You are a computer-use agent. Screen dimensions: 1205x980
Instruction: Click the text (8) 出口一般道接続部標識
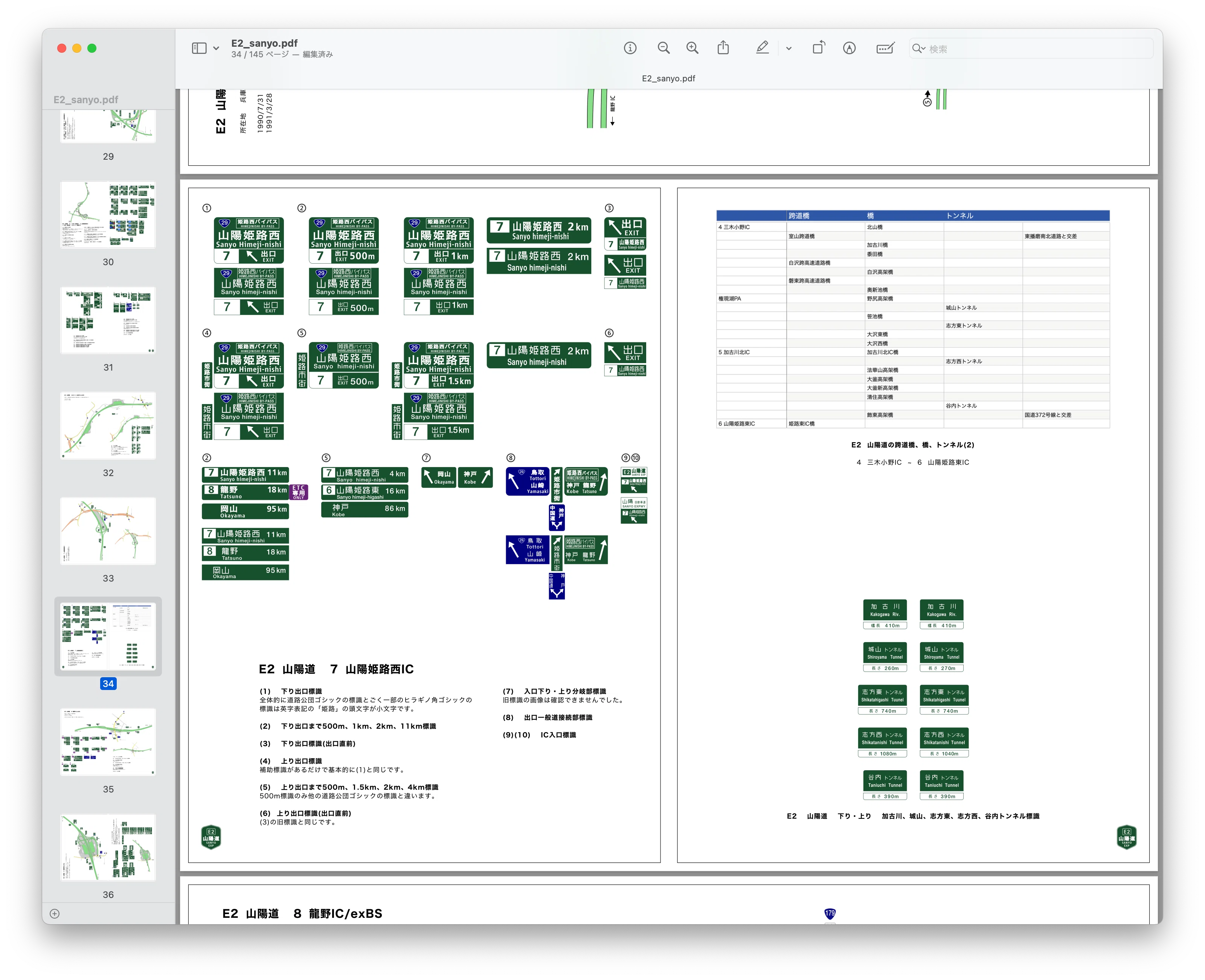pyautogui.click(x=548, y=717)
